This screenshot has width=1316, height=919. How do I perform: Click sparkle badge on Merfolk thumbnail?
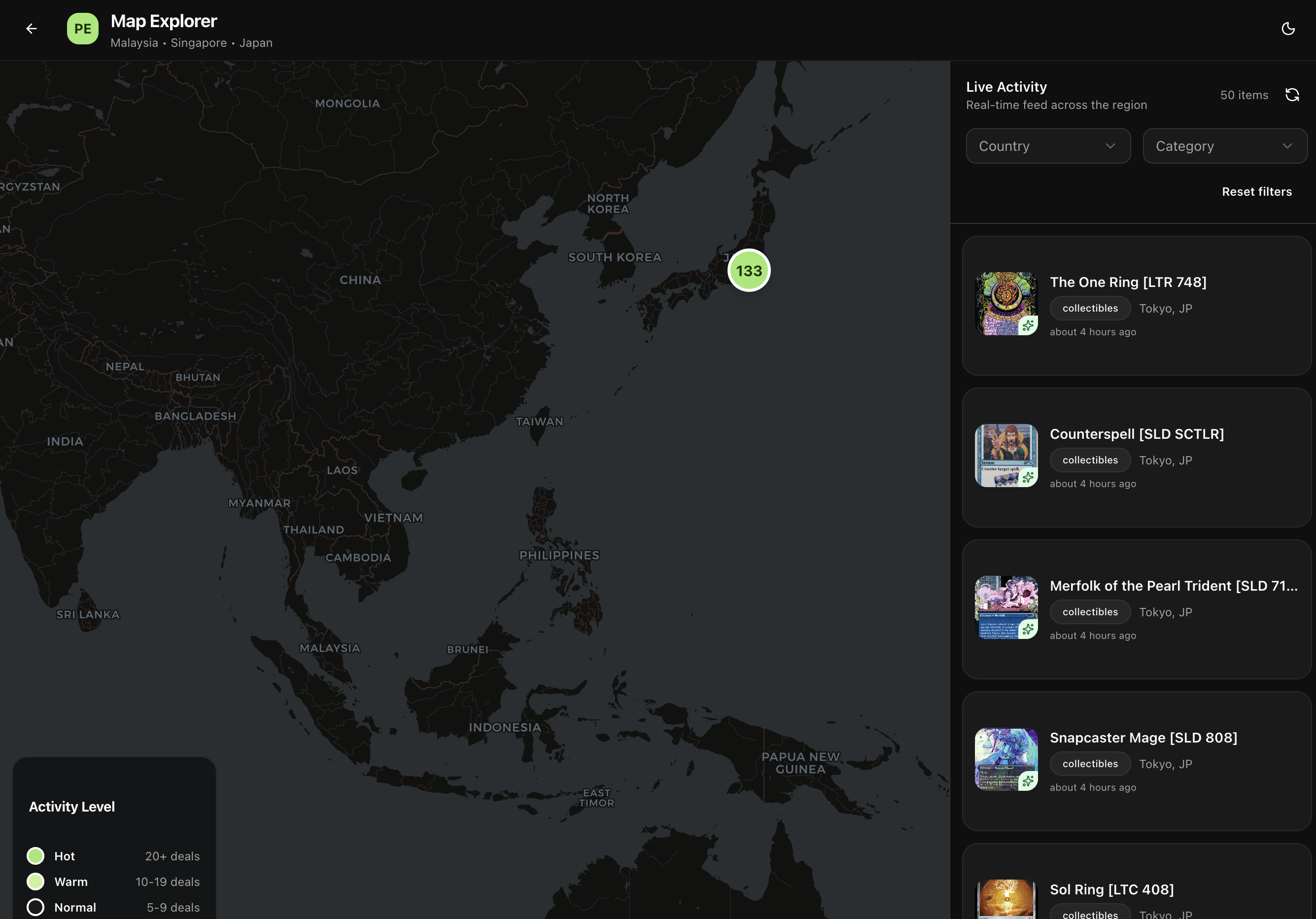coord(1028,629)
